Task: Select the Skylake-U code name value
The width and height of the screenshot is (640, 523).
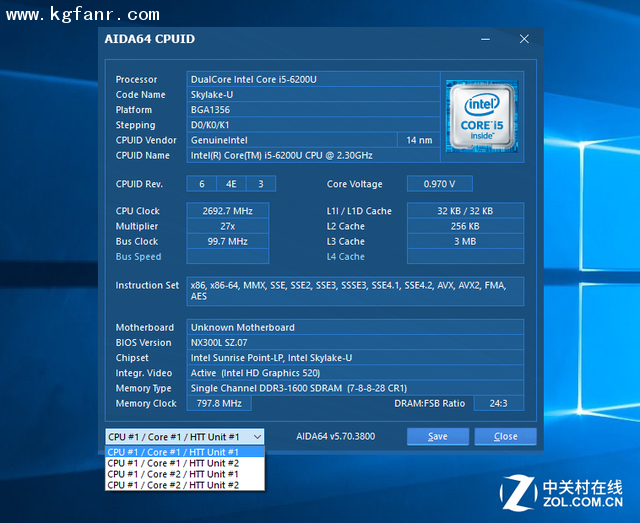Action: click(313, 95)
